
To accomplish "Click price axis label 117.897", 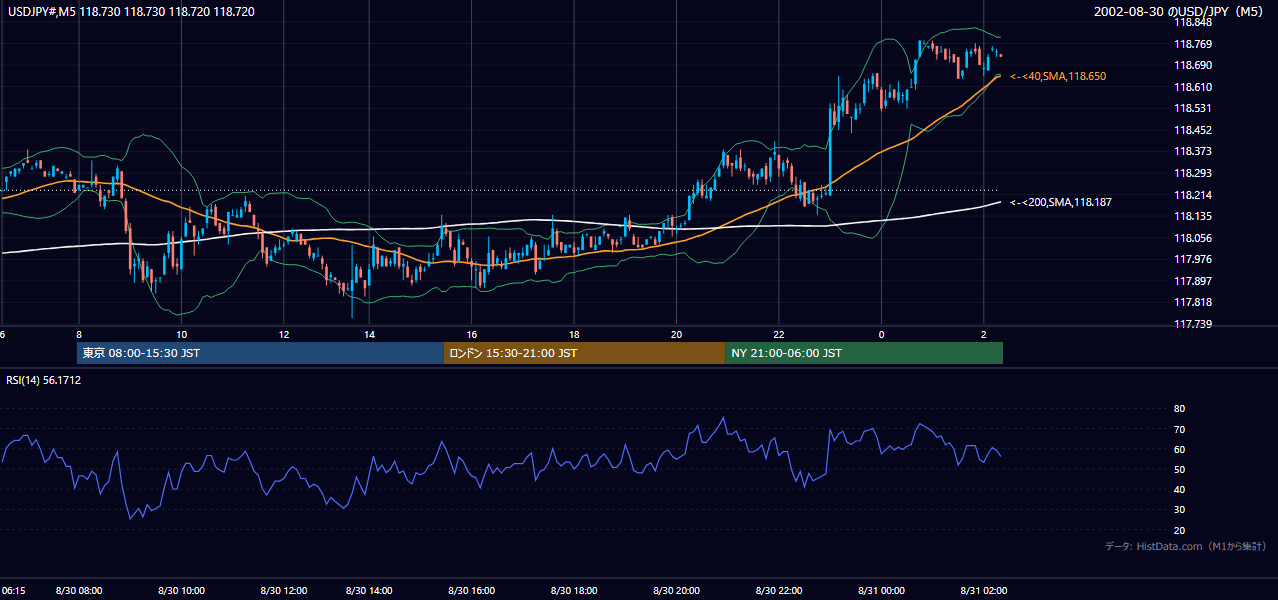I will point(1193,281).
